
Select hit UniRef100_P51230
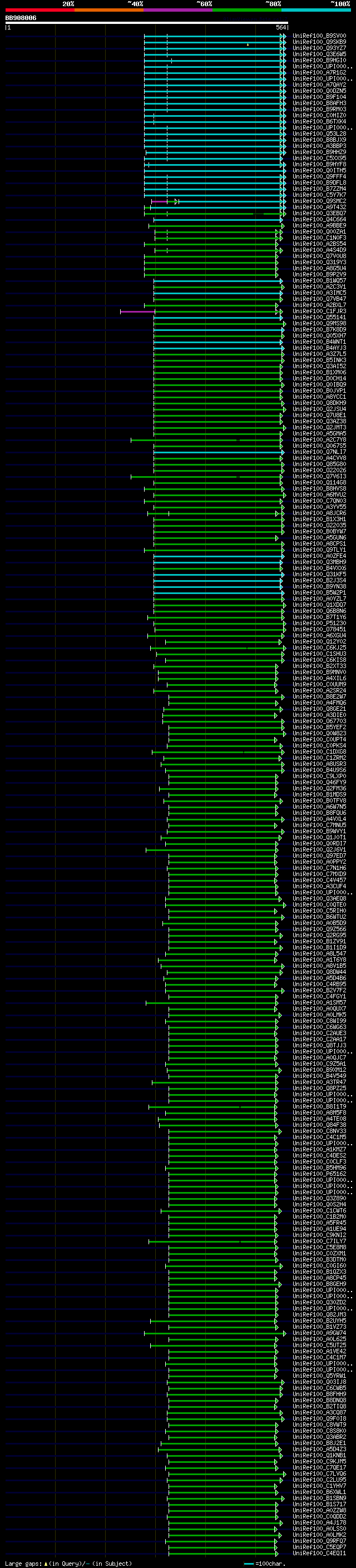(x=319, y=624)
